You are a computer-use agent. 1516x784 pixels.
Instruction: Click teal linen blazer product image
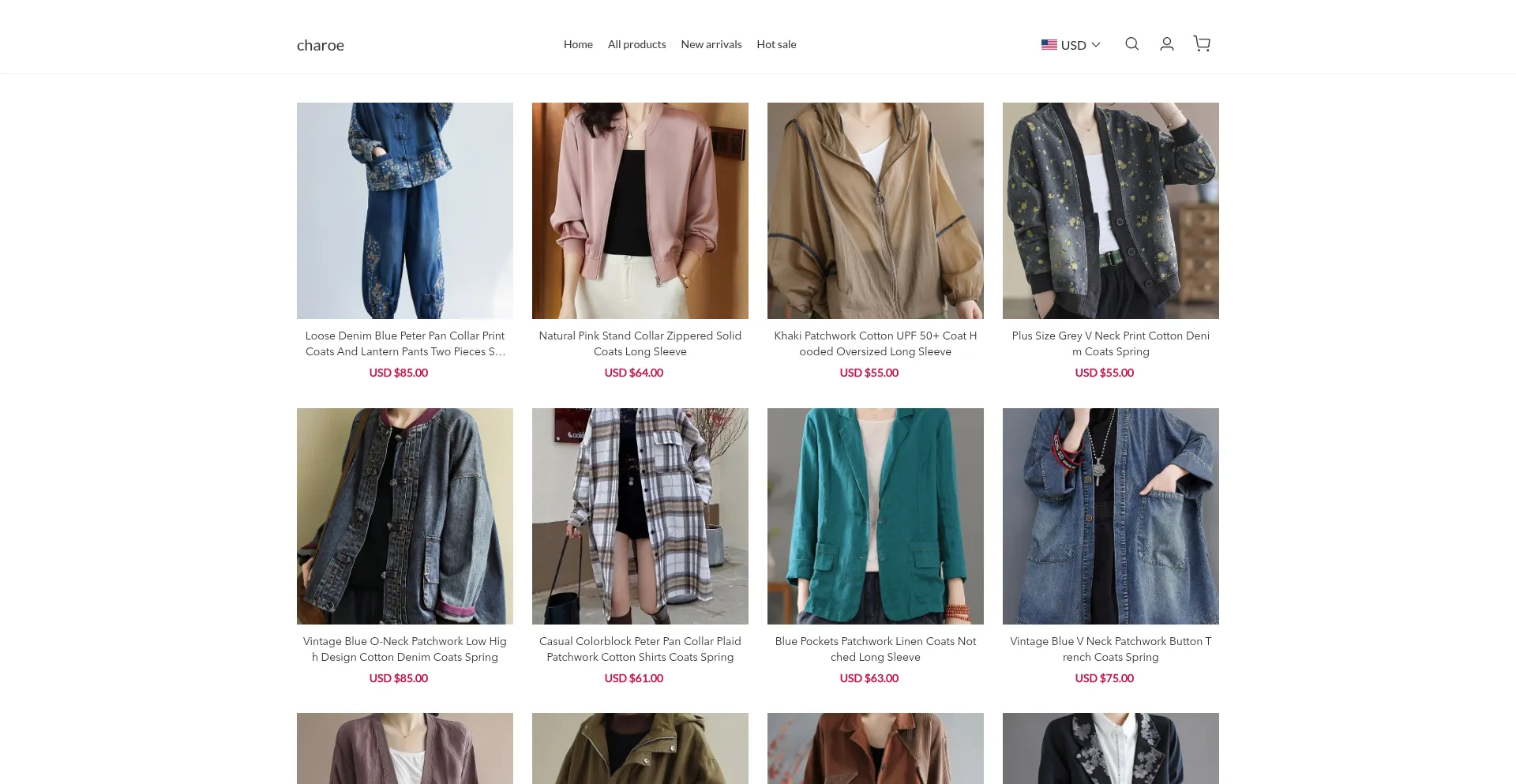[x=876, y=516]
